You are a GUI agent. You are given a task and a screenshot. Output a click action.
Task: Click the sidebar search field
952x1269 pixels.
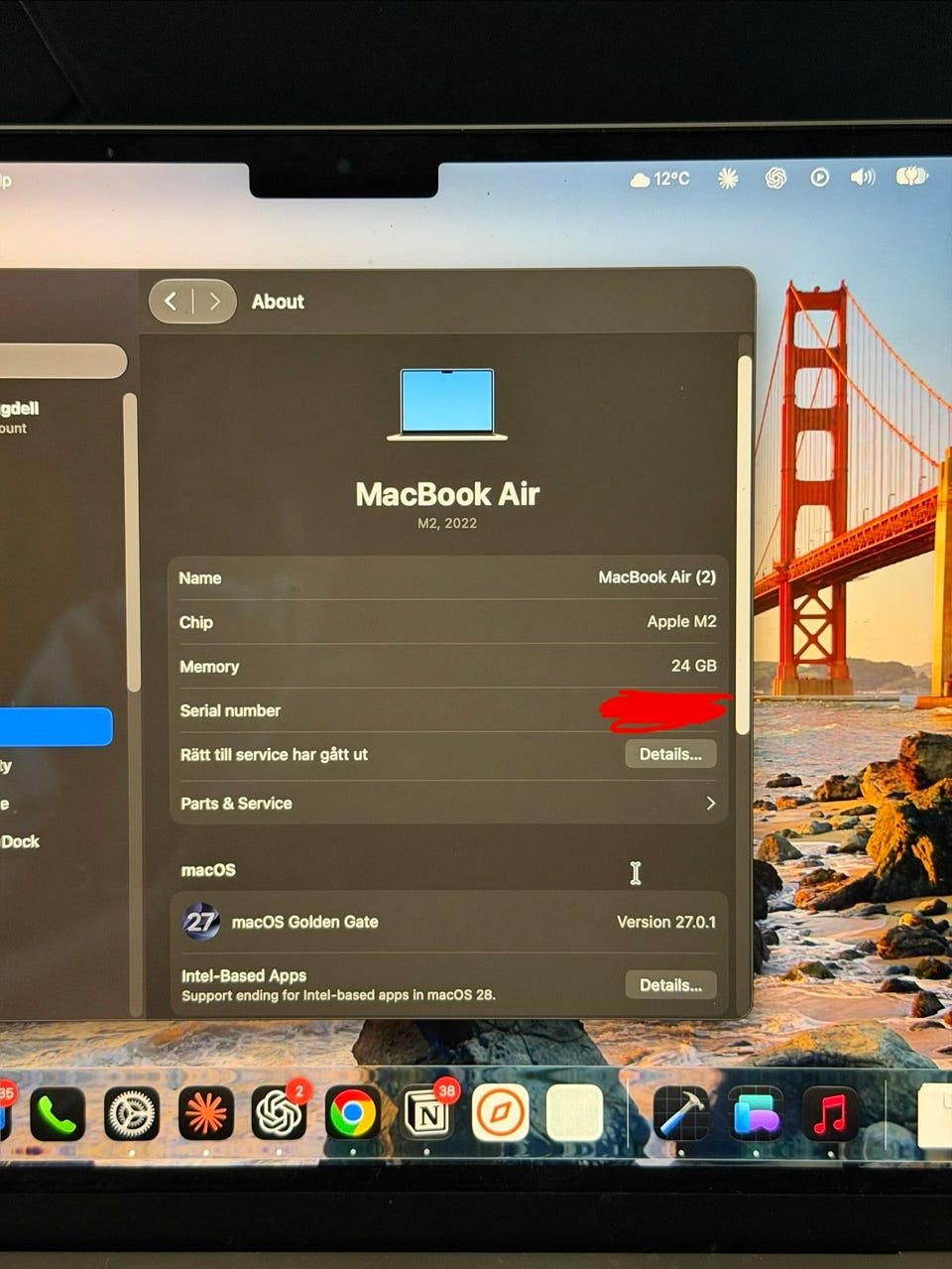(x=61, y=361)
